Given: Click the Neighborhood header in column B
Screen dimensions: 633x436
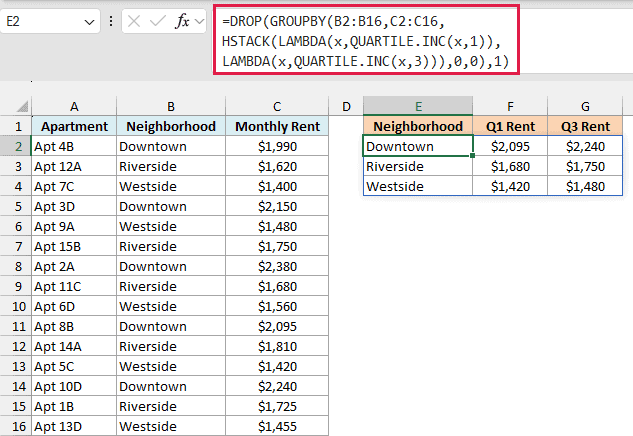Looking at the screenshot, I should click(171, 126).
